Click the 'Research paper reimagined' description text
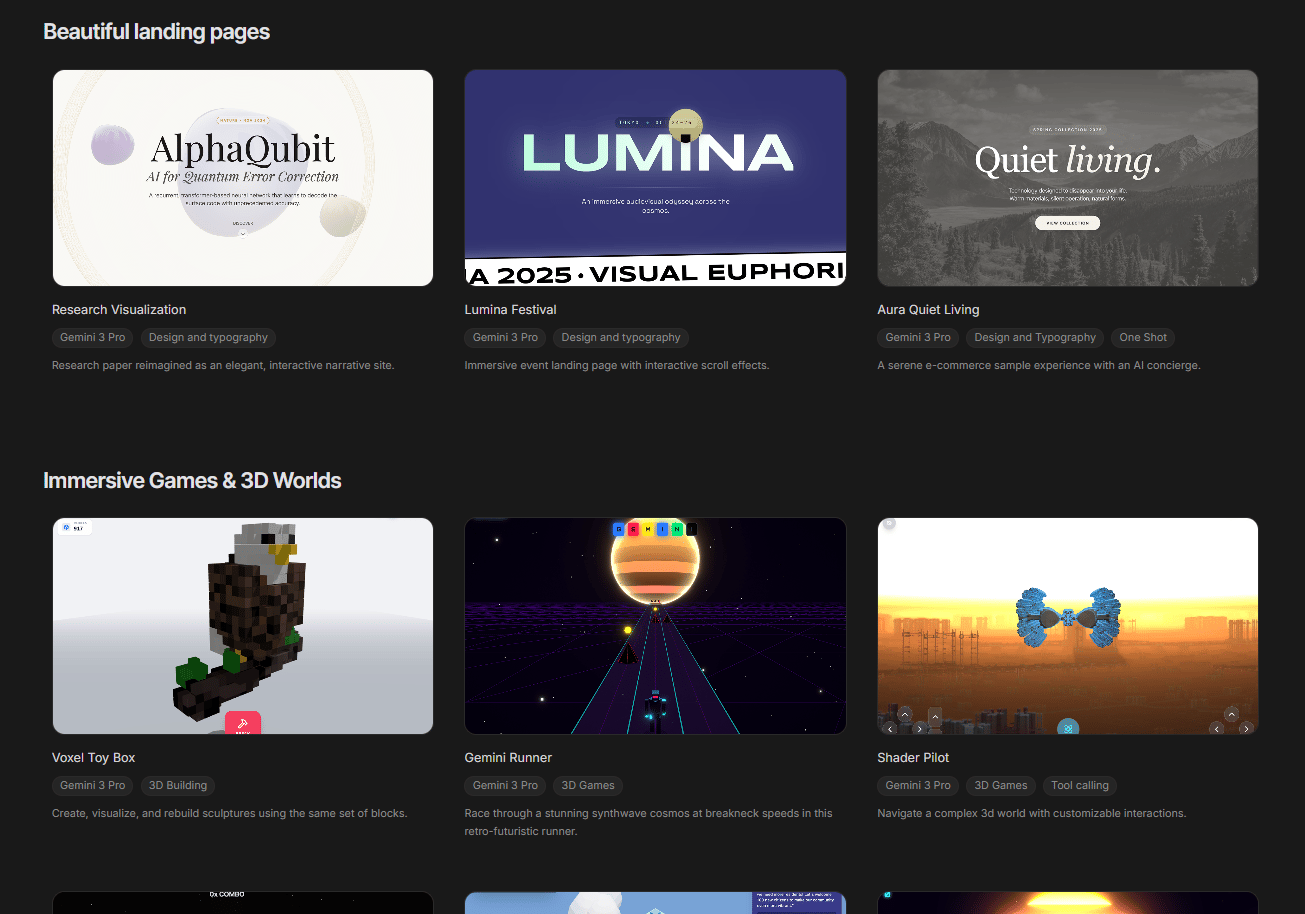The width and height of the screenshot is (1305, 914). click(x=223, y=366)
